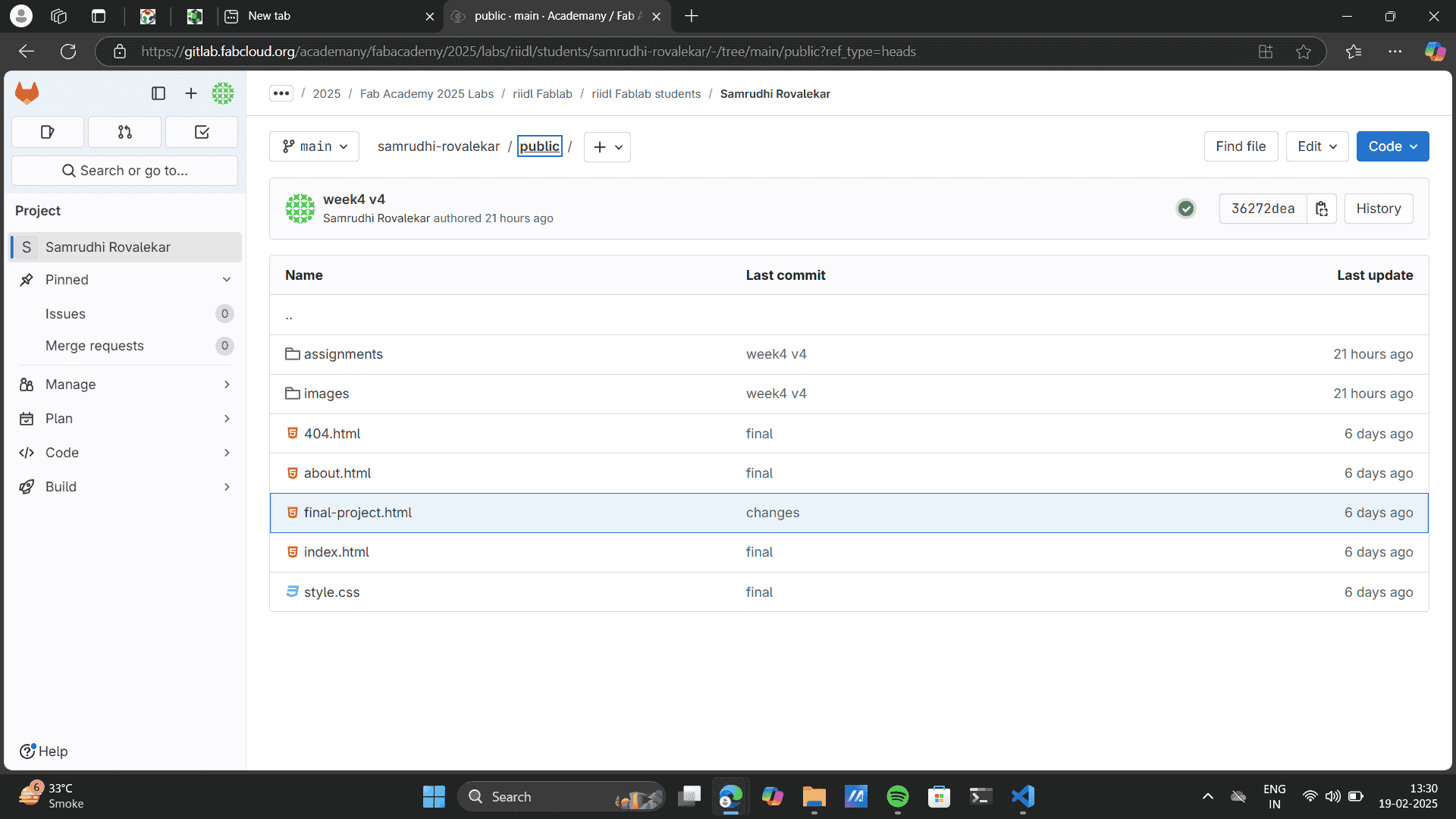1456x819 pixels.
Task: Click the green pipeline status checkmark icon
Action: [1185, 208]
